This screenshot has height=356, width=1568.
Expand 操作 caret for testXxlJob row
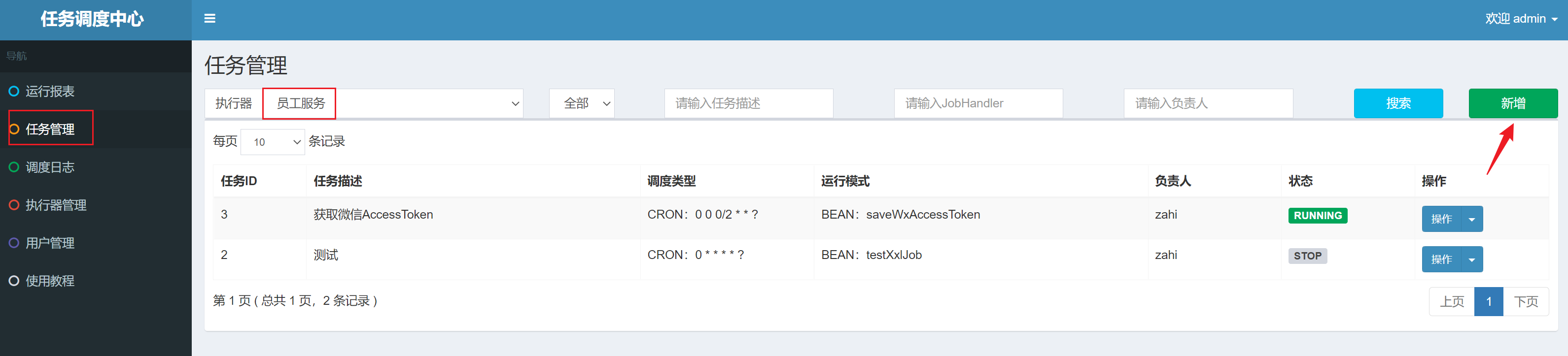tap(1471, 260)
